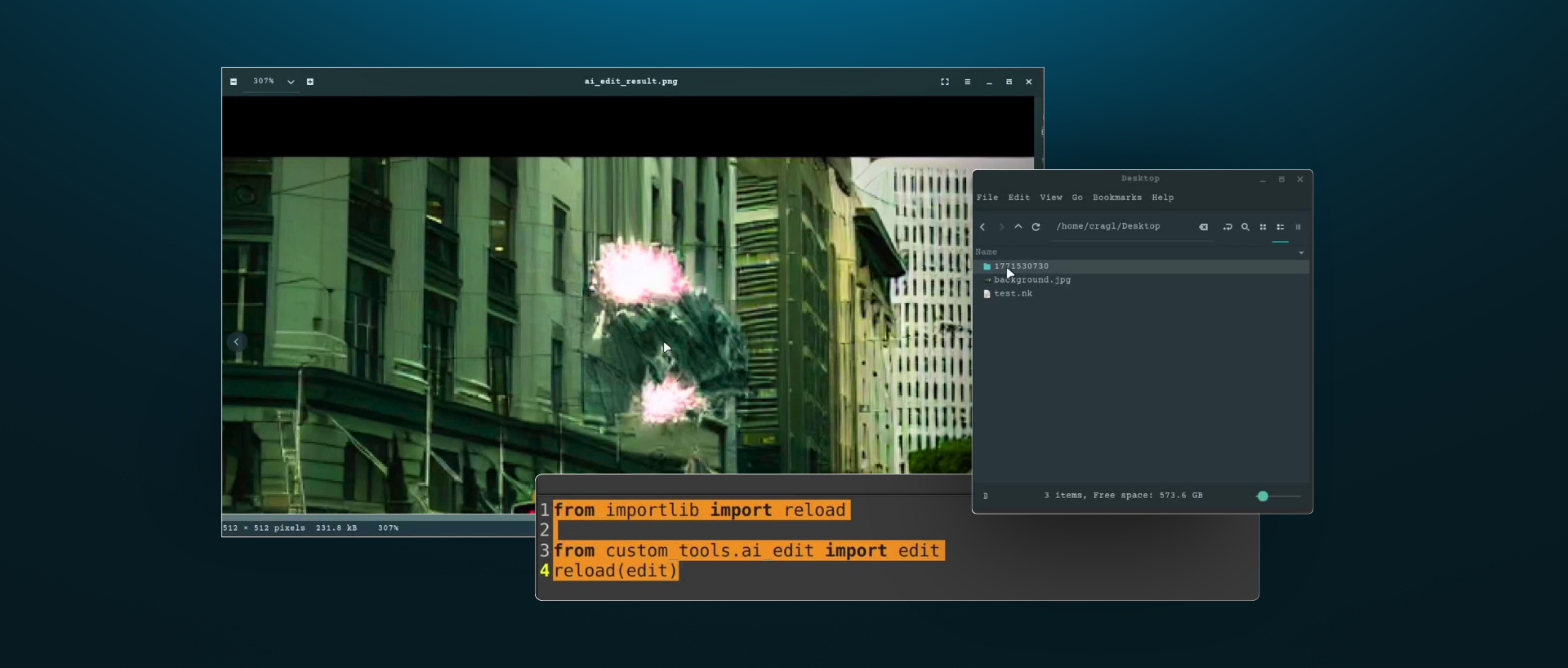Click the ai_edit_result.png window title
Viewport: 1568px width, 668px height.
click(x=631, y=82)
